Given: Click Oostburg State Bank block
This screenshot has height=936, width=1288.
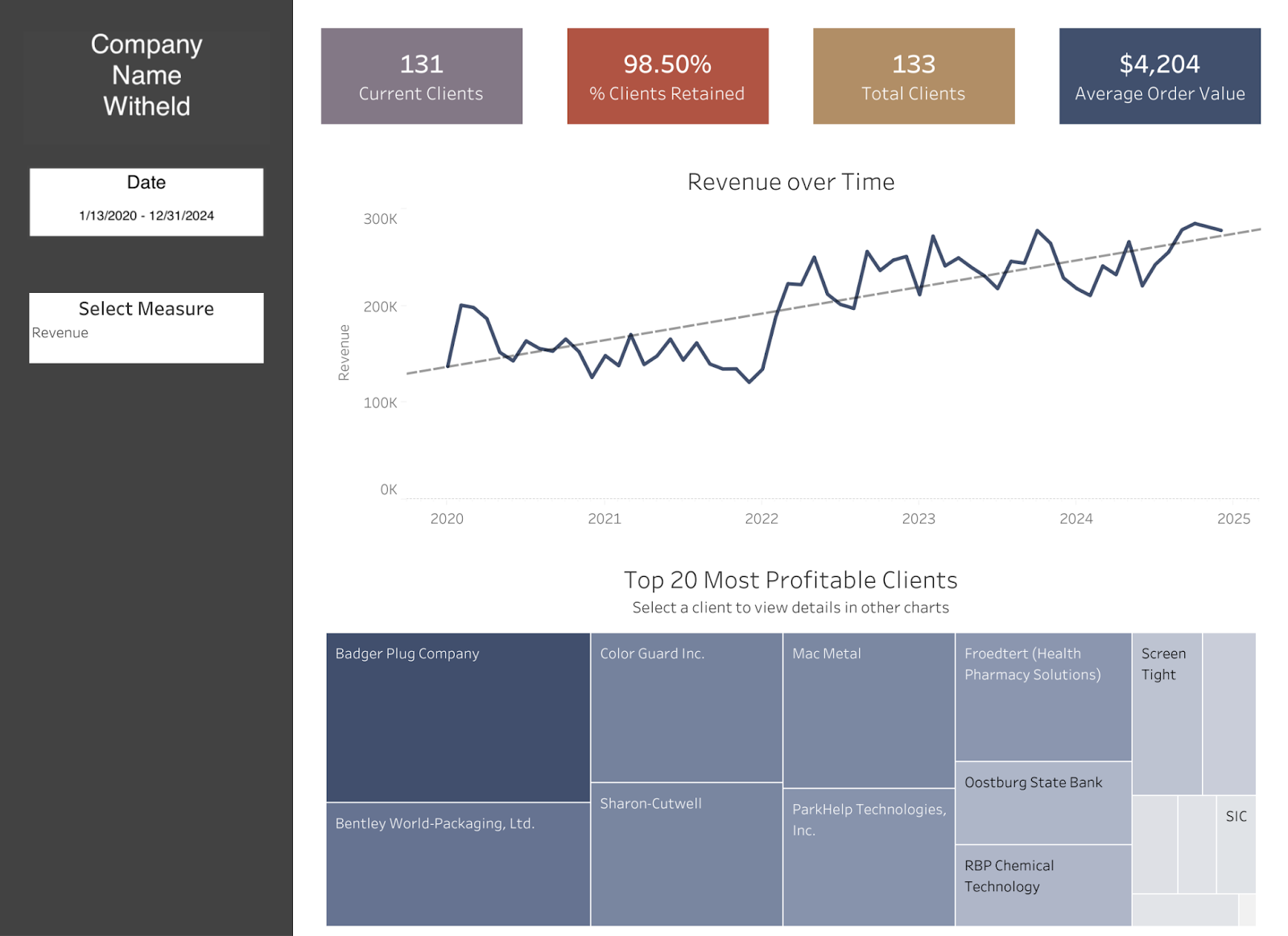Looking at the screenshot, I should (1042, 803).
